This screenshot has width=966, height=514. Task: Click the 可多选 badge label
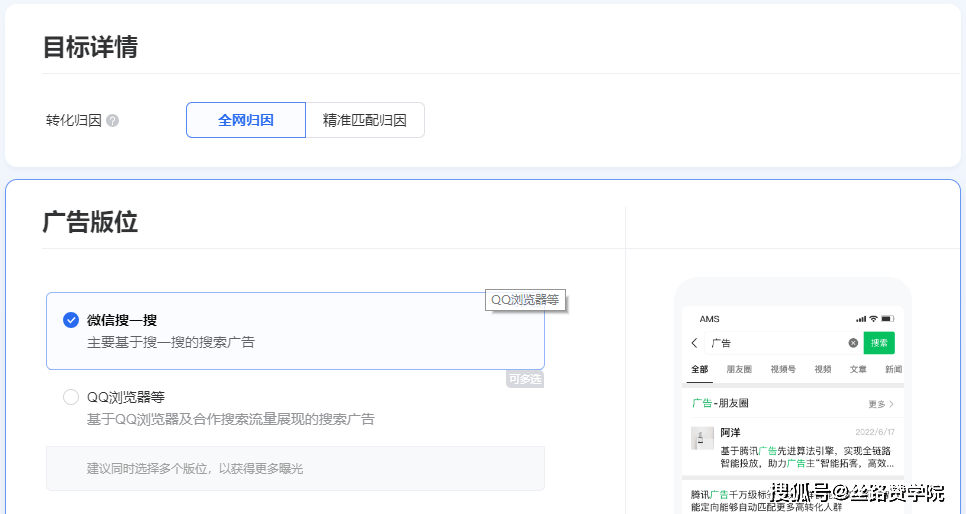[x=525, y=379]
